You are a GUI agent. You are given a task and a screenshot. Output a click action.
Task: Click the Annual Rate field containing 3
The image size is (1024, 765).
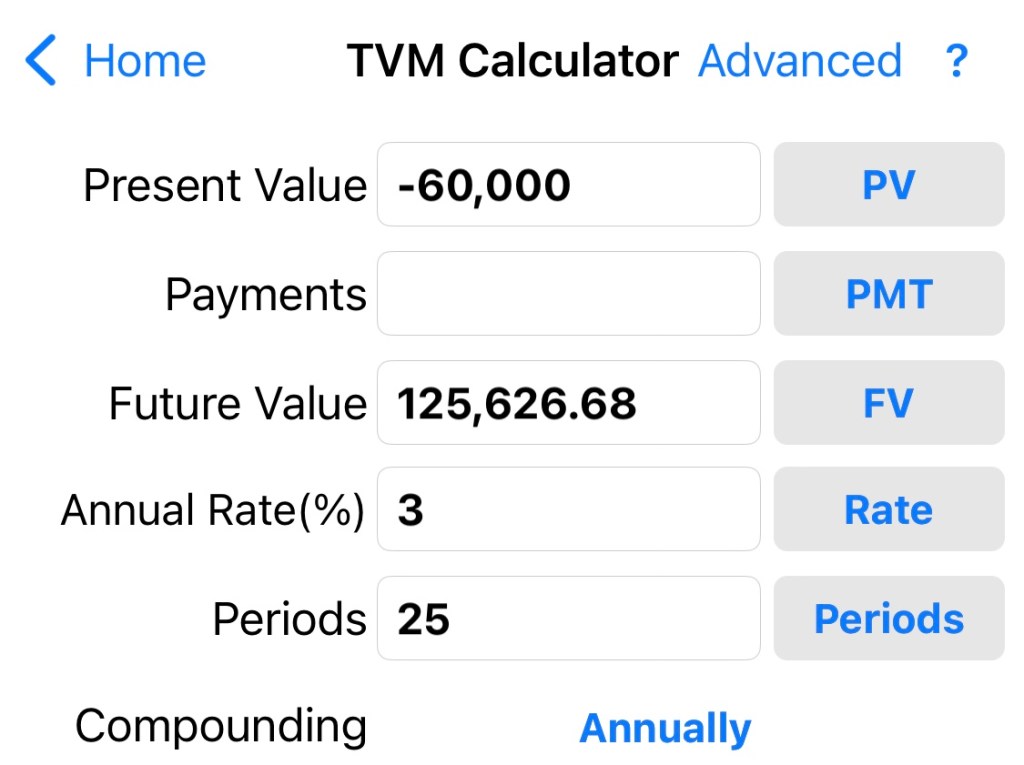coord(568,510)
